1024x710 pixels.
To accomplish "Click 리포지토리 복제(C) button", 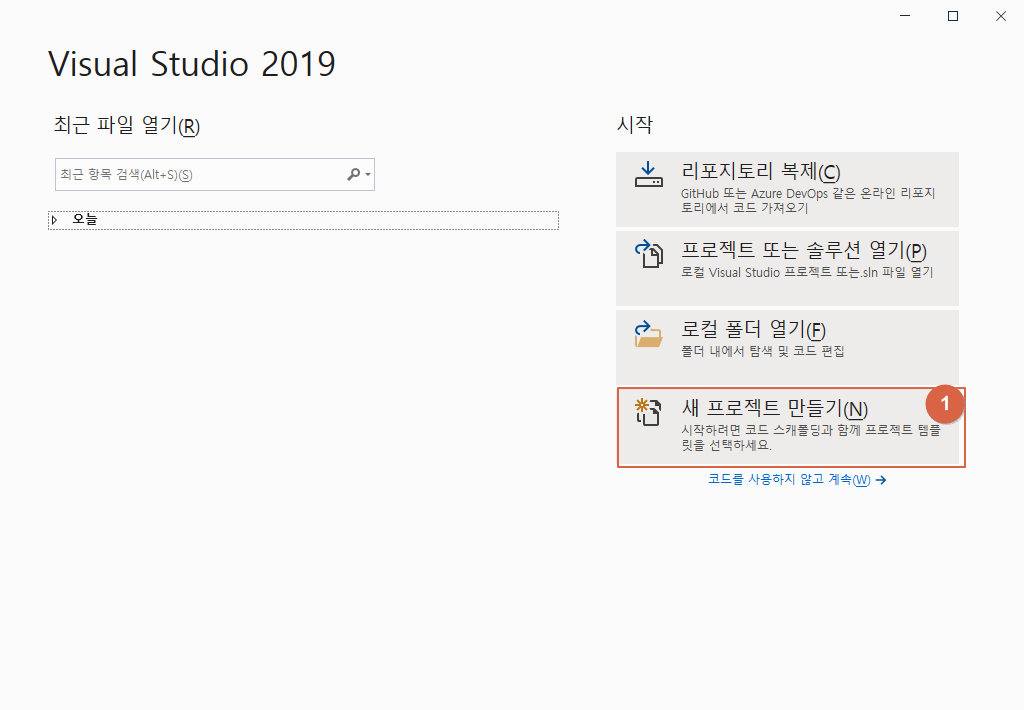I will tap(787, 189).
